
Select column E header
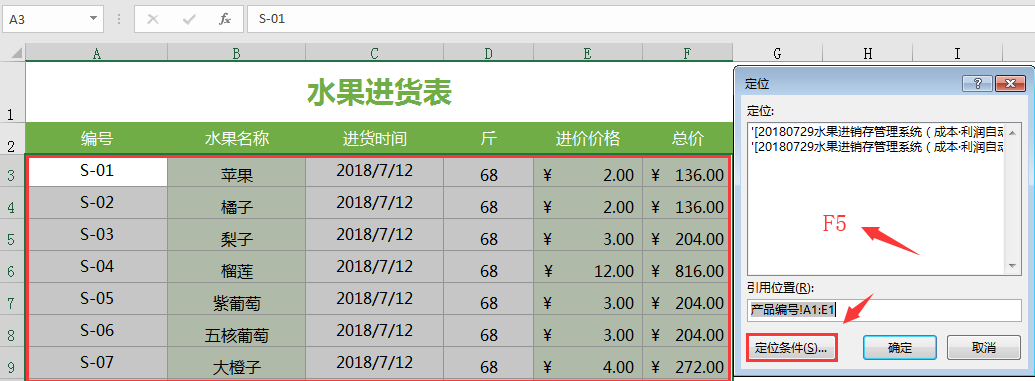(x=587, y=54)
